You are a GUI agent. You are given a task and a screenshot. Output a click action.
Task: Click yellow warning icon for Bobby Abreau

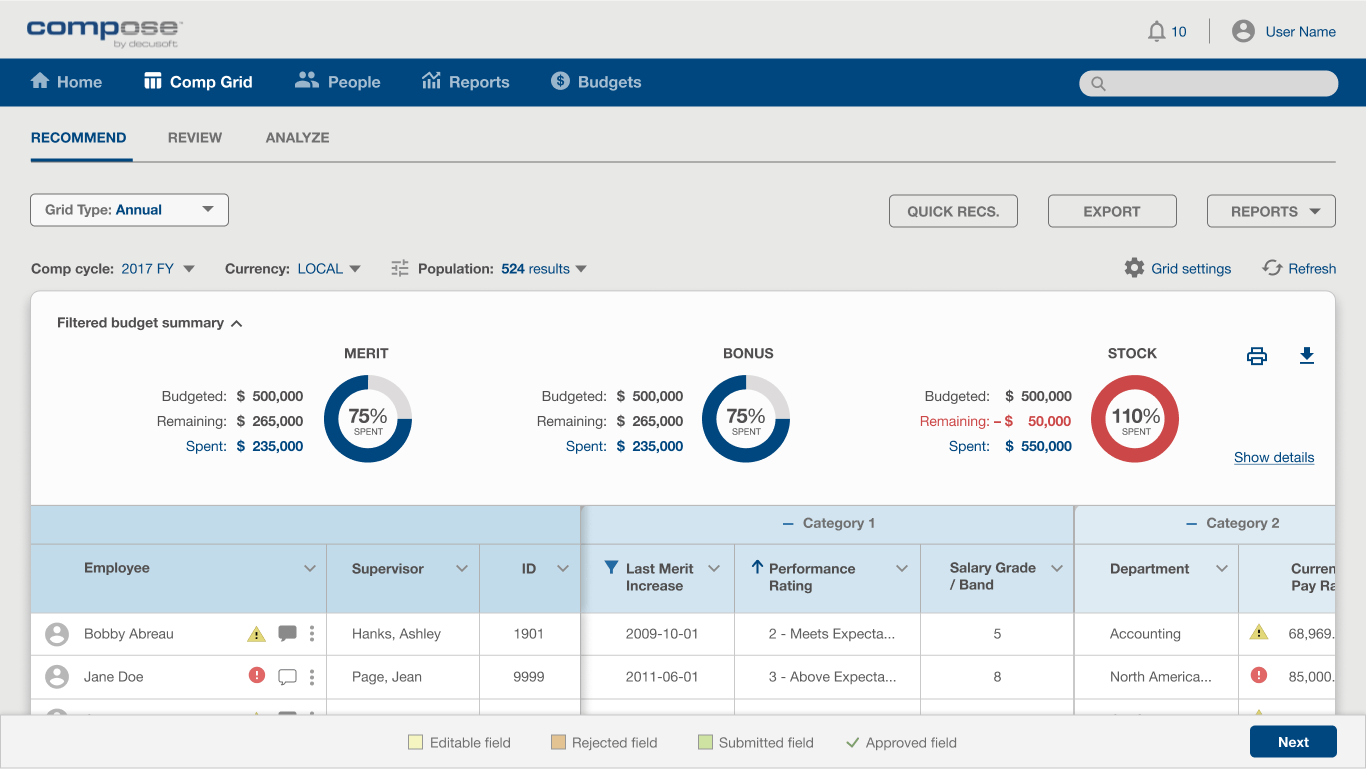[x=257, y=633]
